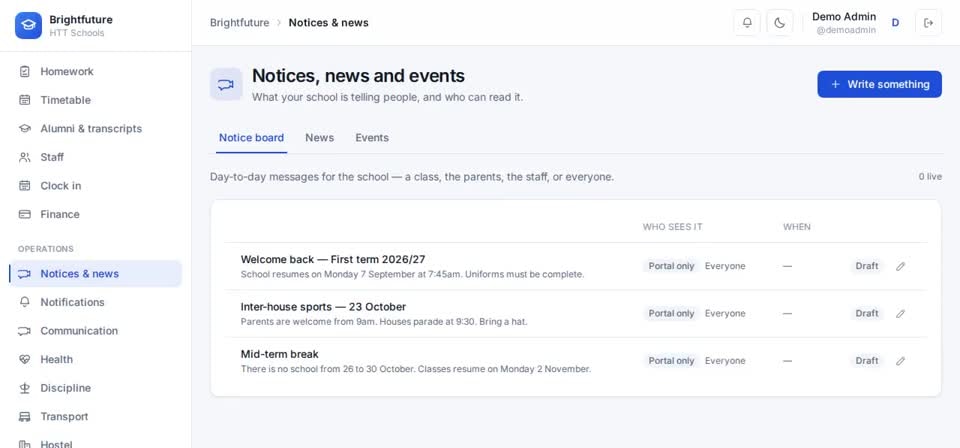Viewport: 960px width, 448px height.
Task: Switch to the News tab
Action: (320, 138)
